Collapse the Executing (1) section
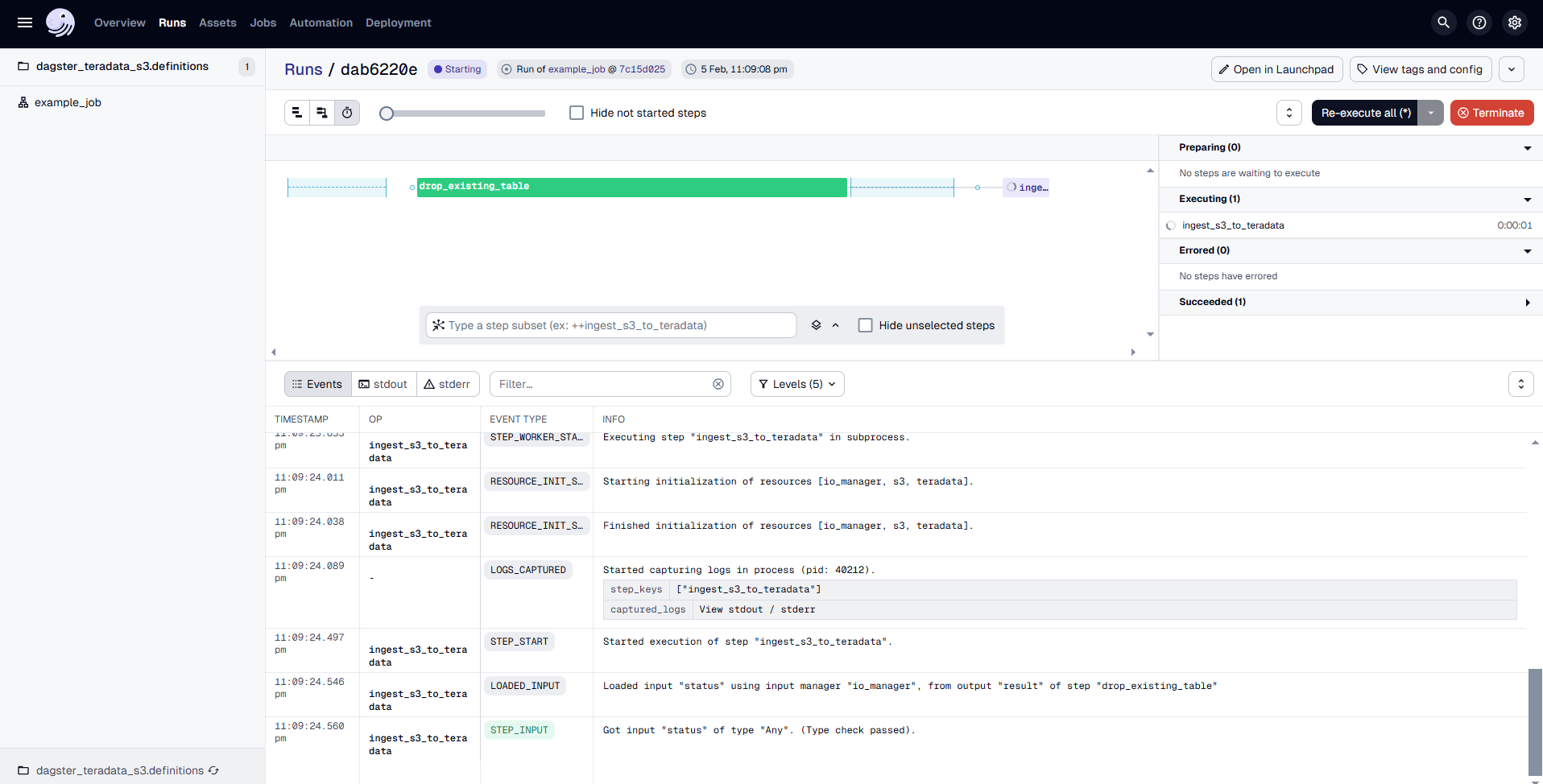The width and height of the screenshot is (1543, 784). 1527,200
